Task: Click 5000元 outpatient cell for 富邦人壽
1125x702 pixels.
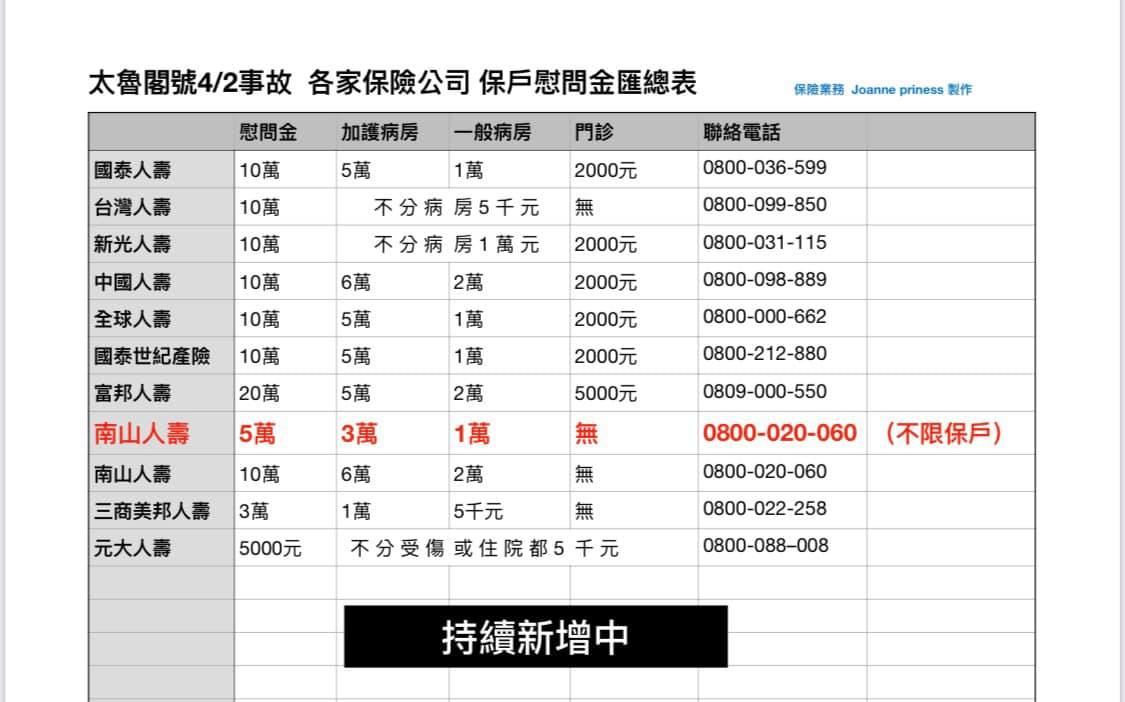Action: 606,393
